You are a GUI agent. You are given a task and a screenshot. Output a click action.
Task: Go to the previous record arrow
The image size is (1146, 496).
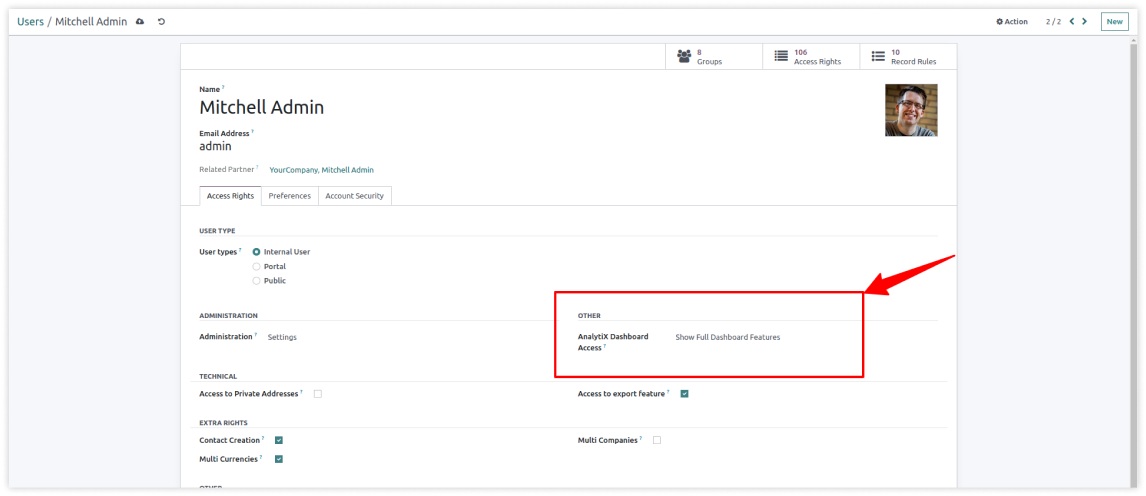tap(1072, 21)
